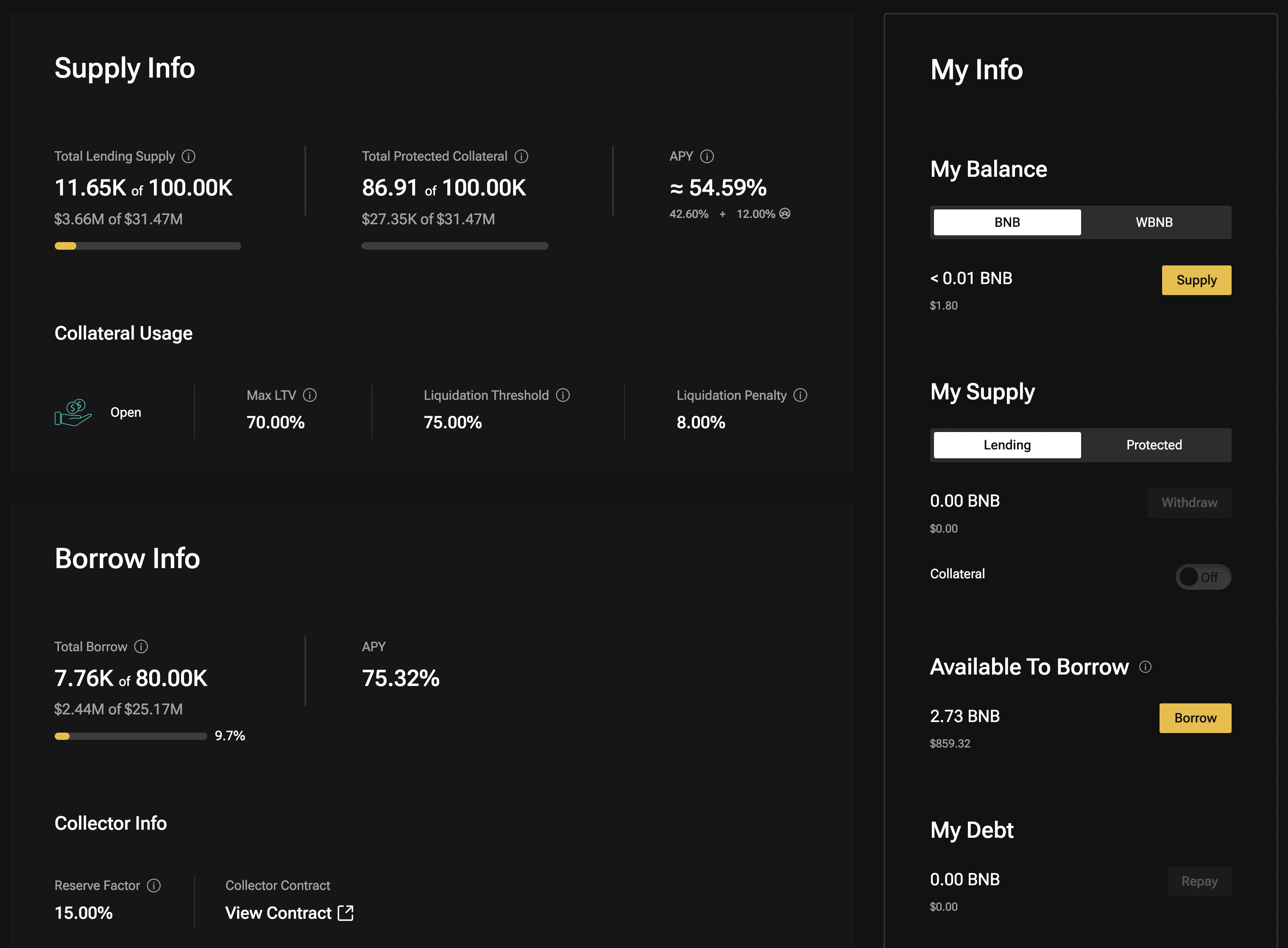This screenshot has height=948, width=1288.
Task: Click Total Borrow progress bar
Action: tap(131, 736)
